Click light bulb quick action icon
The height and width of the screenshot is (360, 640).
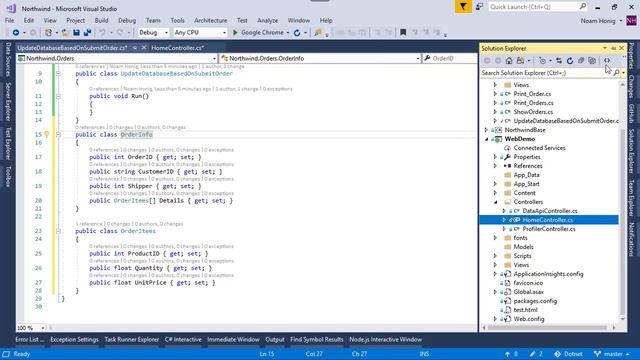[47, 134]
